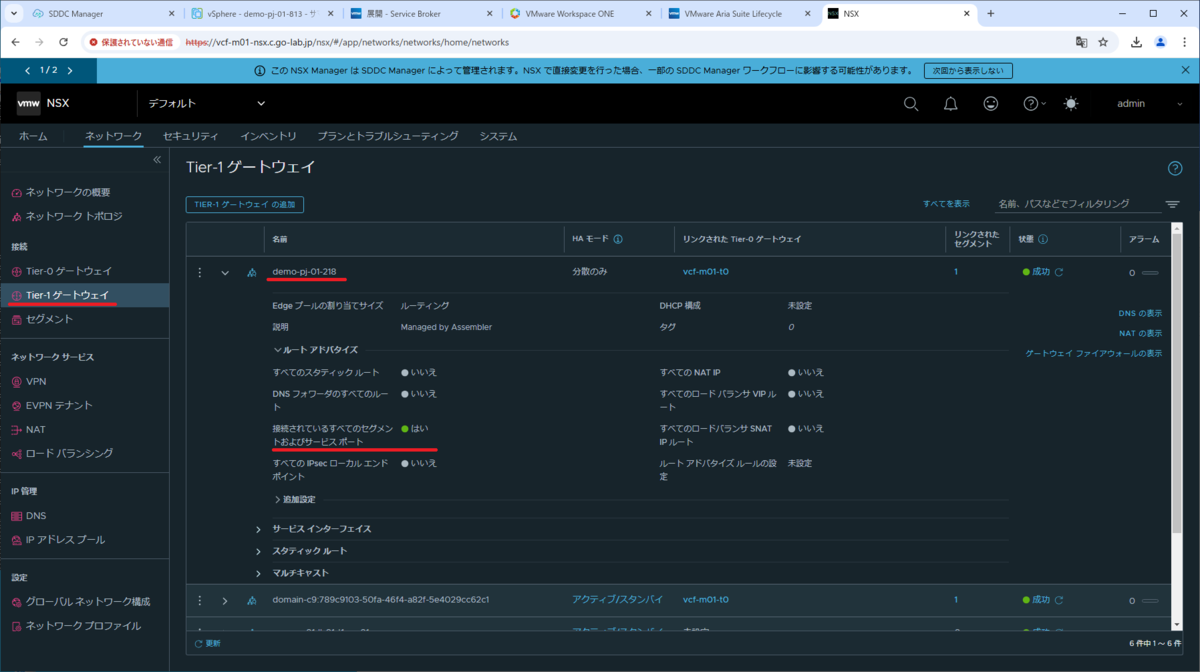Open ネットワークの概要 in sidebar
This screenshot has width=1200, height=672.
click(67, 192)
